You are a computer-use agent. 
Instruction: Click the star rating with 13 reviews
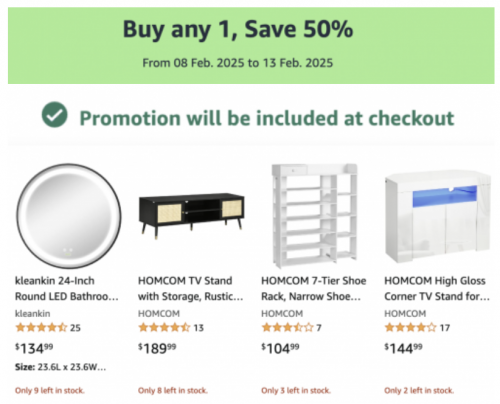tap(164, 328)
